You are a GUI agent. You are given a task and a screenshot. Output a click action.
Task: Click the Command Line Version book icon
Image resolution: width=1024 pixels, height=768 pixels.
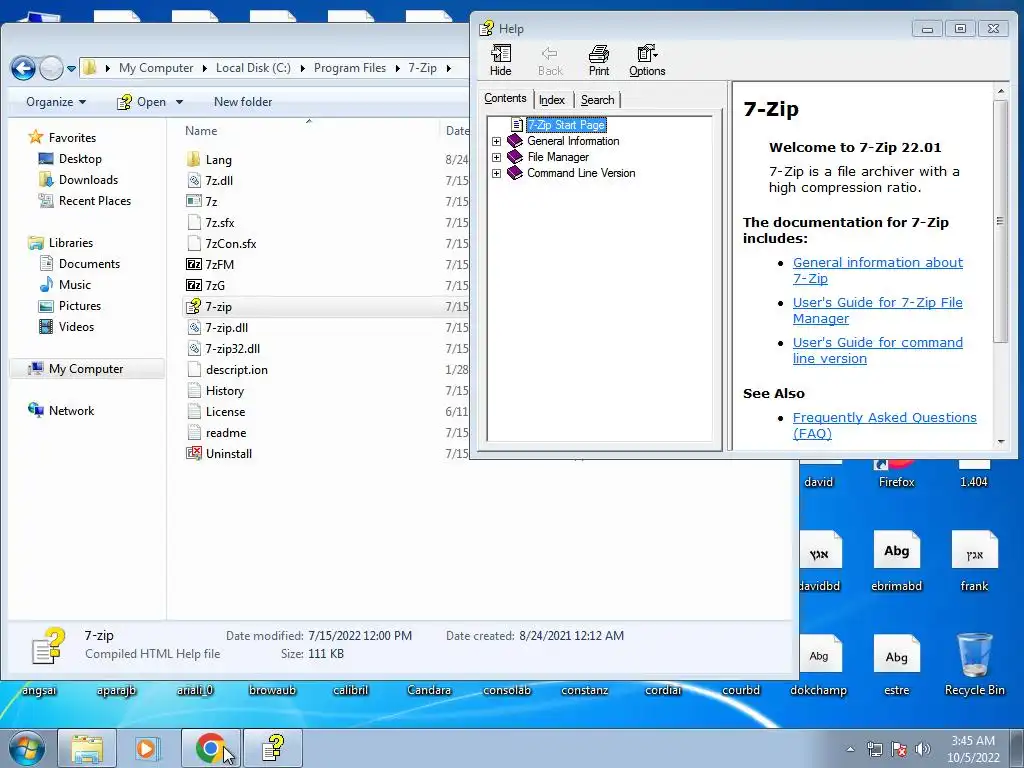(x=515, y=173)
